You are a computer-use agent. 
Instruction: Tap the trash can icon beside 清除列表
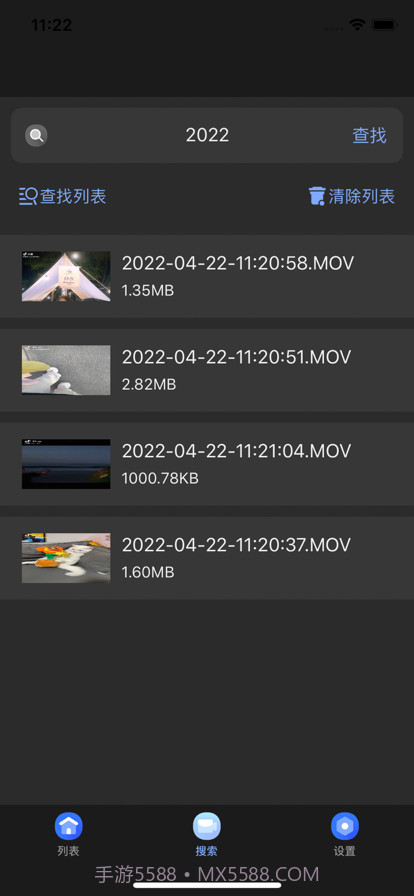tap(317, 196)
